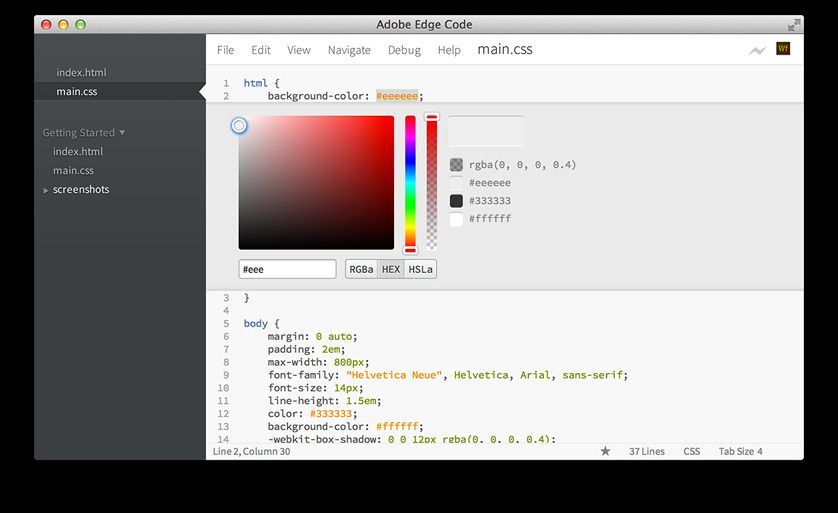Screen dimensions: 838x513
Task: Click Tab Size 4 in status bar
Action: pos(740,452)
